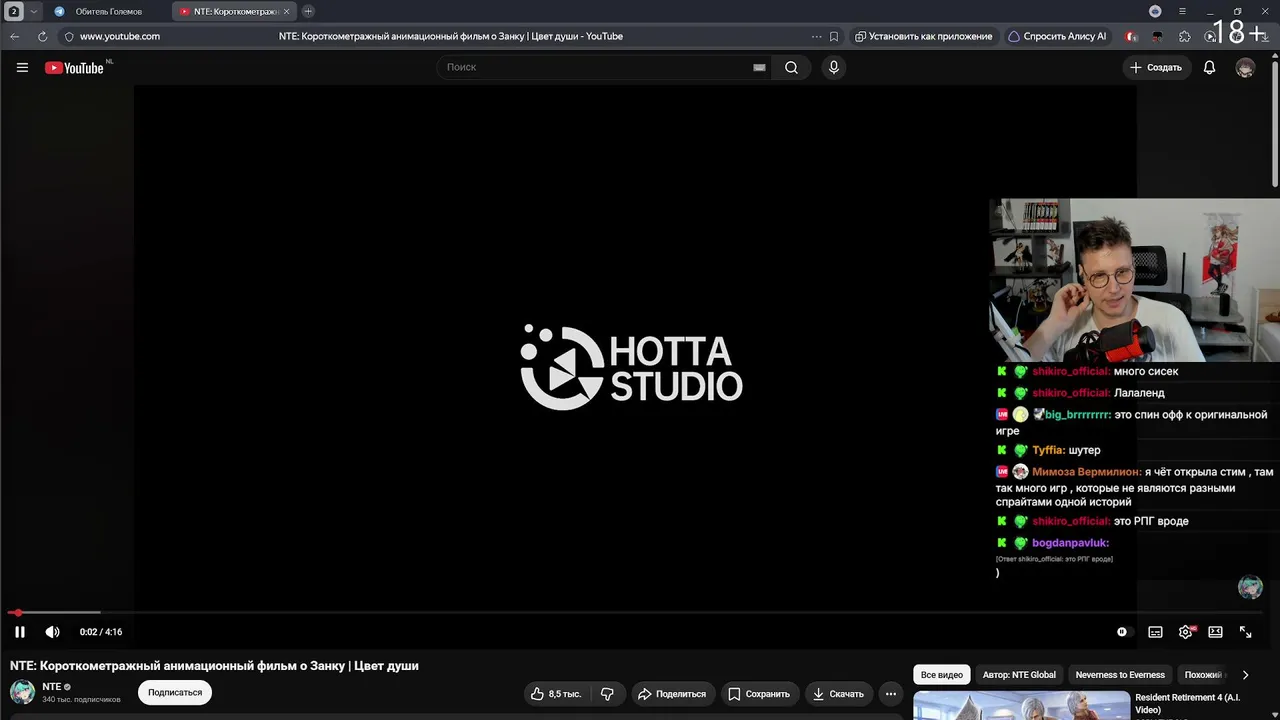Like the video with 8,5 тыс. likes
Screen dimensions: 1280x720
(x=556, y=694)
